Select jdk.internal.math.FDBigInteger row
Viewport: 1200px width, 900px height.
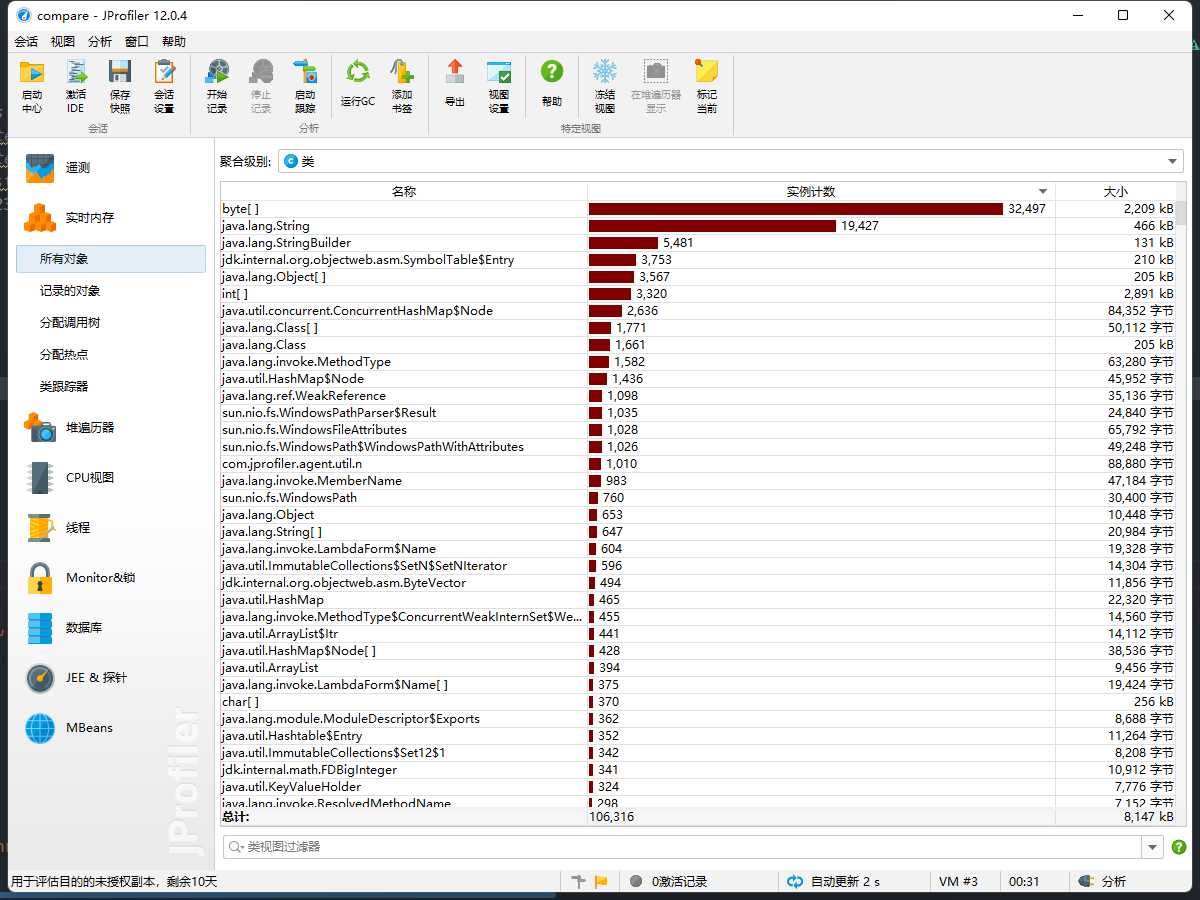click(698, 770)
